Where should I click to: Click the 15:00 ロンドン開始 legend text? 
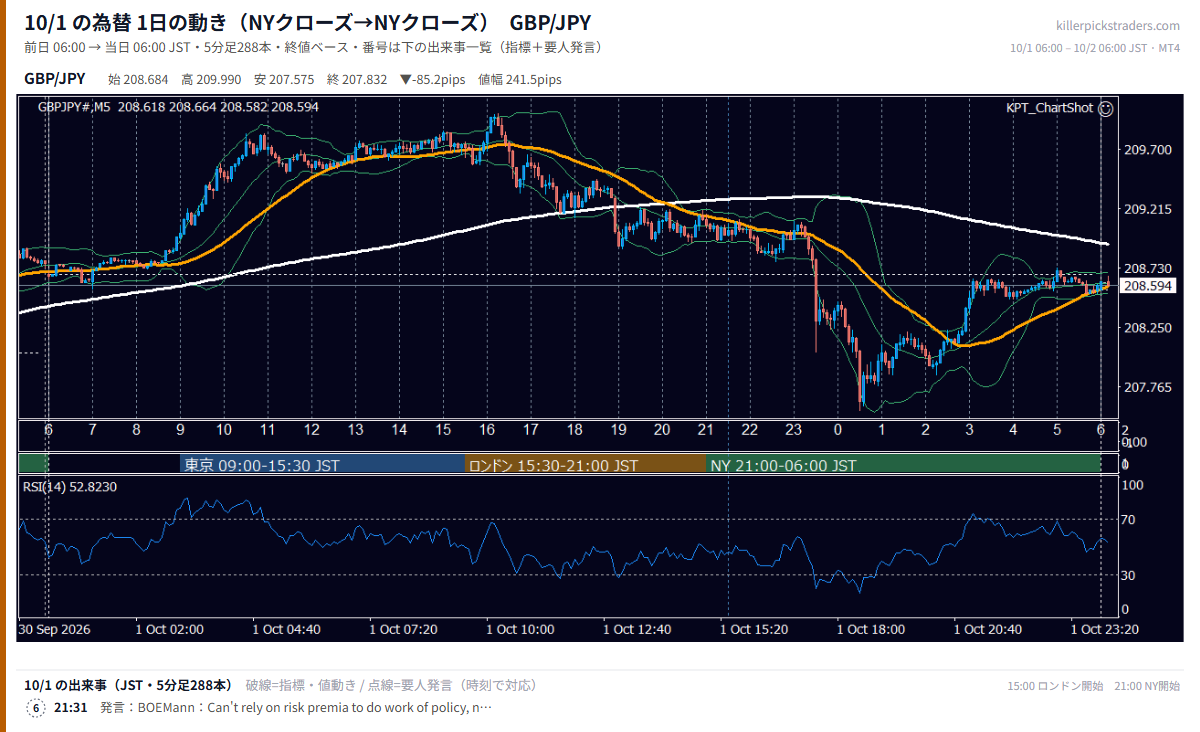(x=1055, y=686)
